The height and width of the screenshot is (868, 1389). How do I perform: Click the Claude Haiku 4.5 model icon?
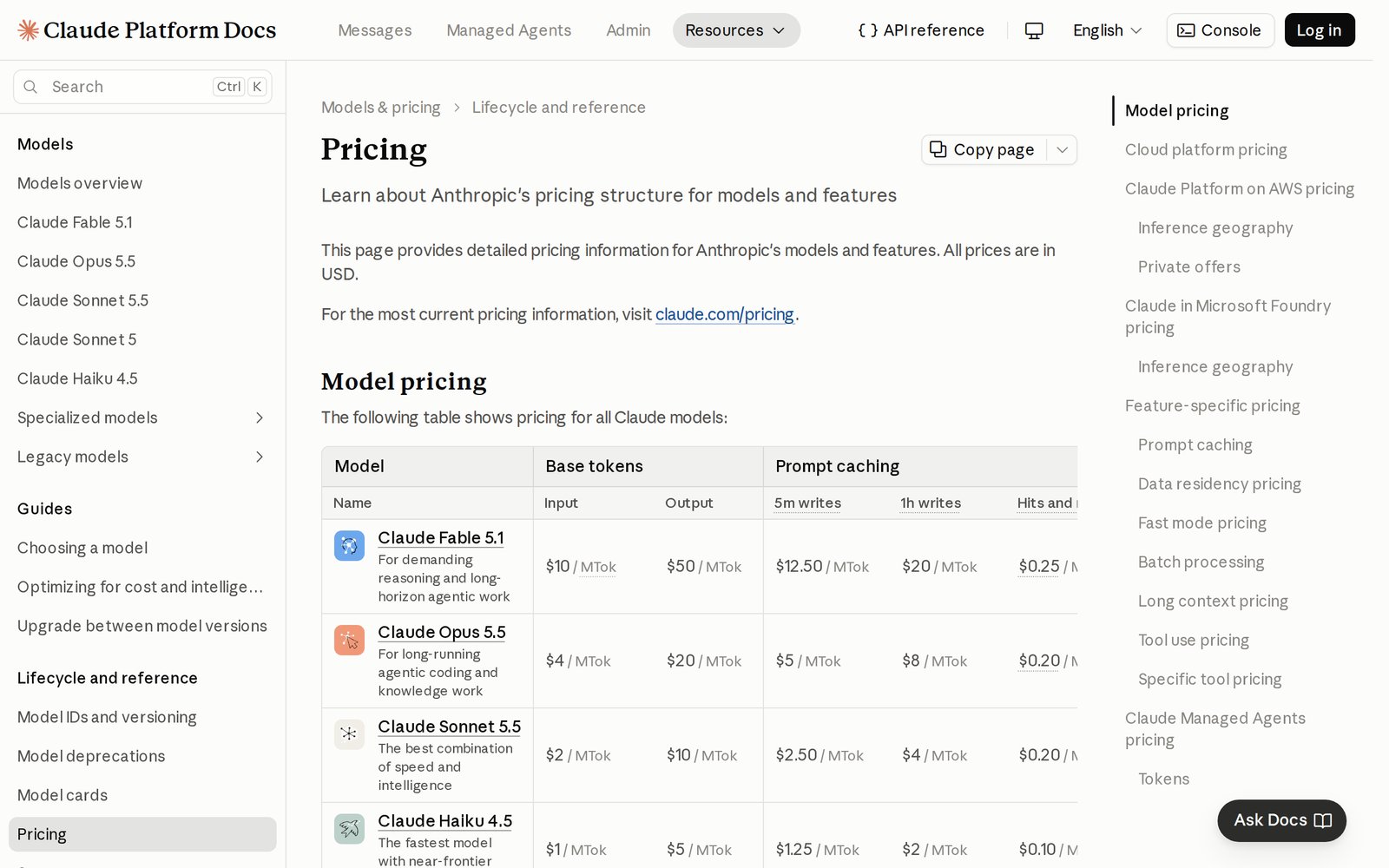(349, 829)
